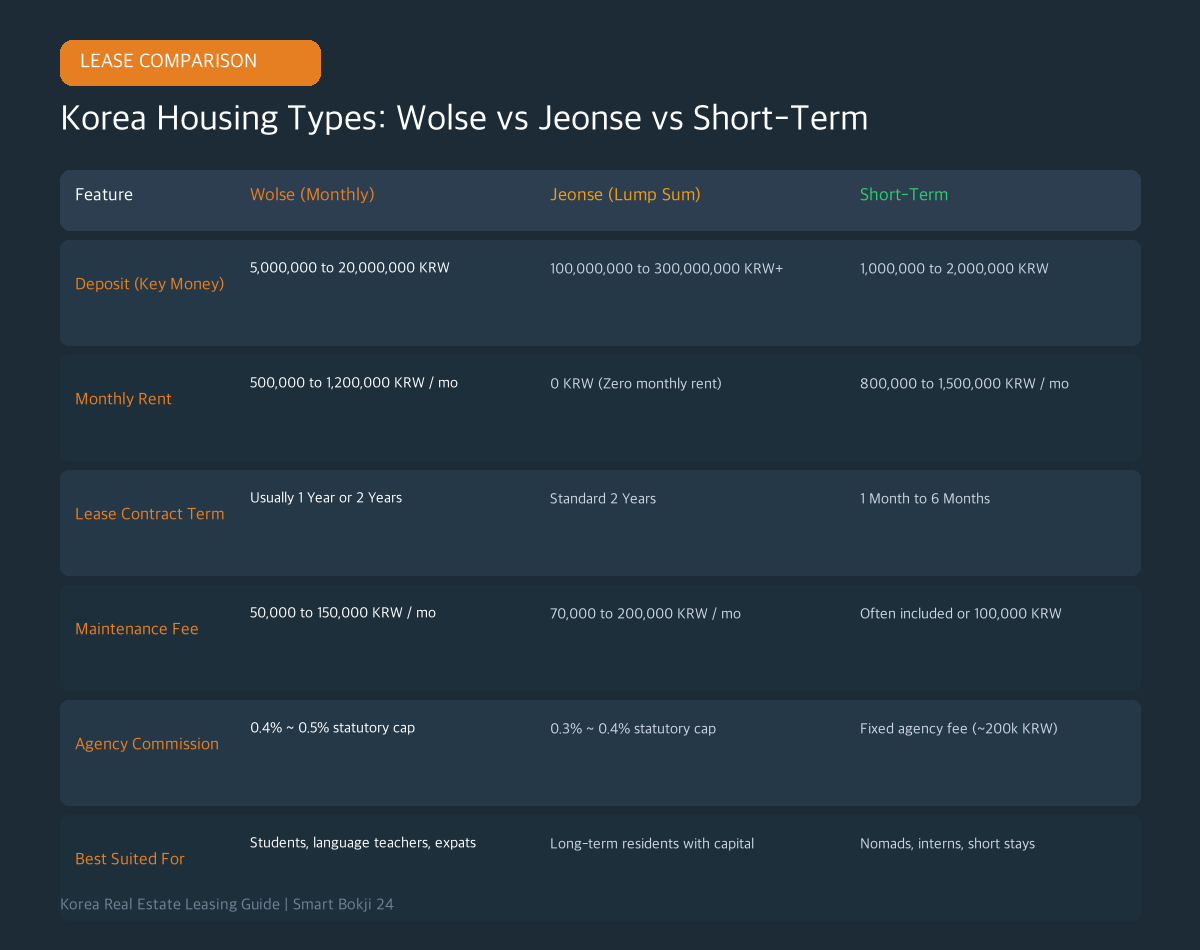Image resolution: width=1200 pixels, height=950 pixels.
Task: Click the LEASE COMPARISON badge
Action: (190, 62)
